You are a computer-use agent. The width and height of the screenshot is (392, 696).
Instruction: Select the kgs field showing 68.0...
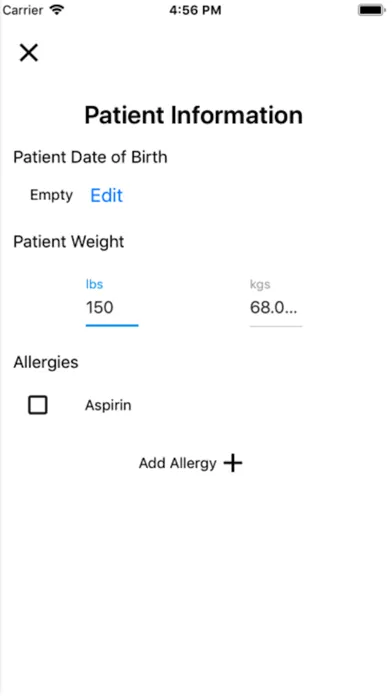(276, 307)
